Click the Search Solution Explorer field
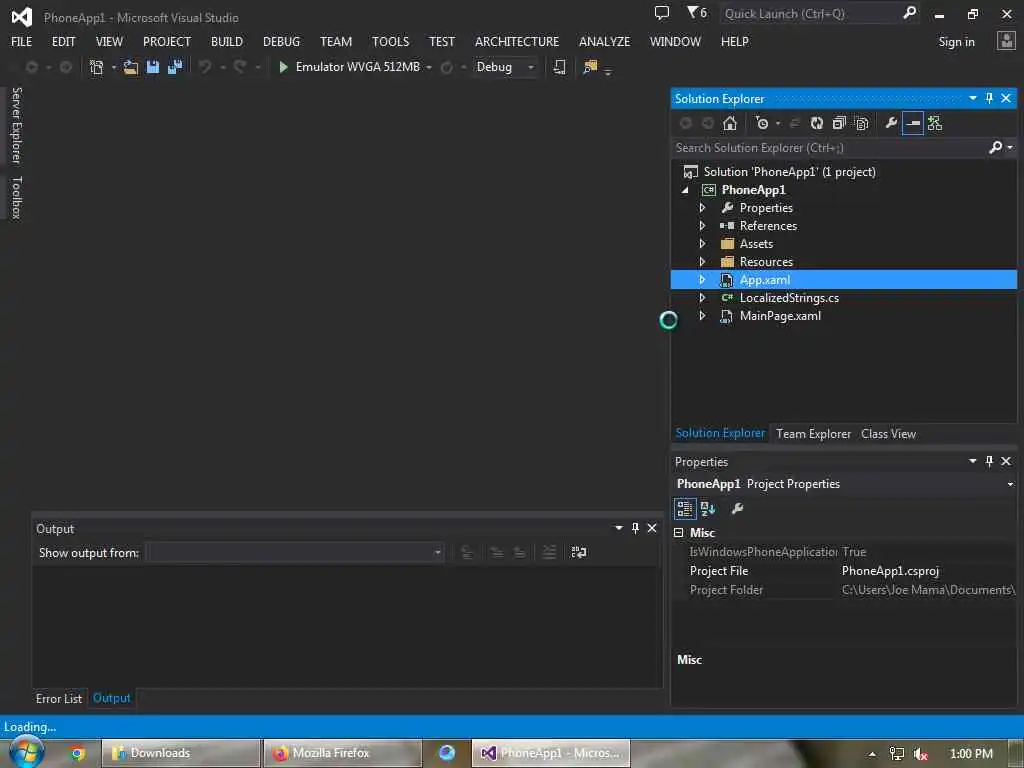 (x=829, y=148)
